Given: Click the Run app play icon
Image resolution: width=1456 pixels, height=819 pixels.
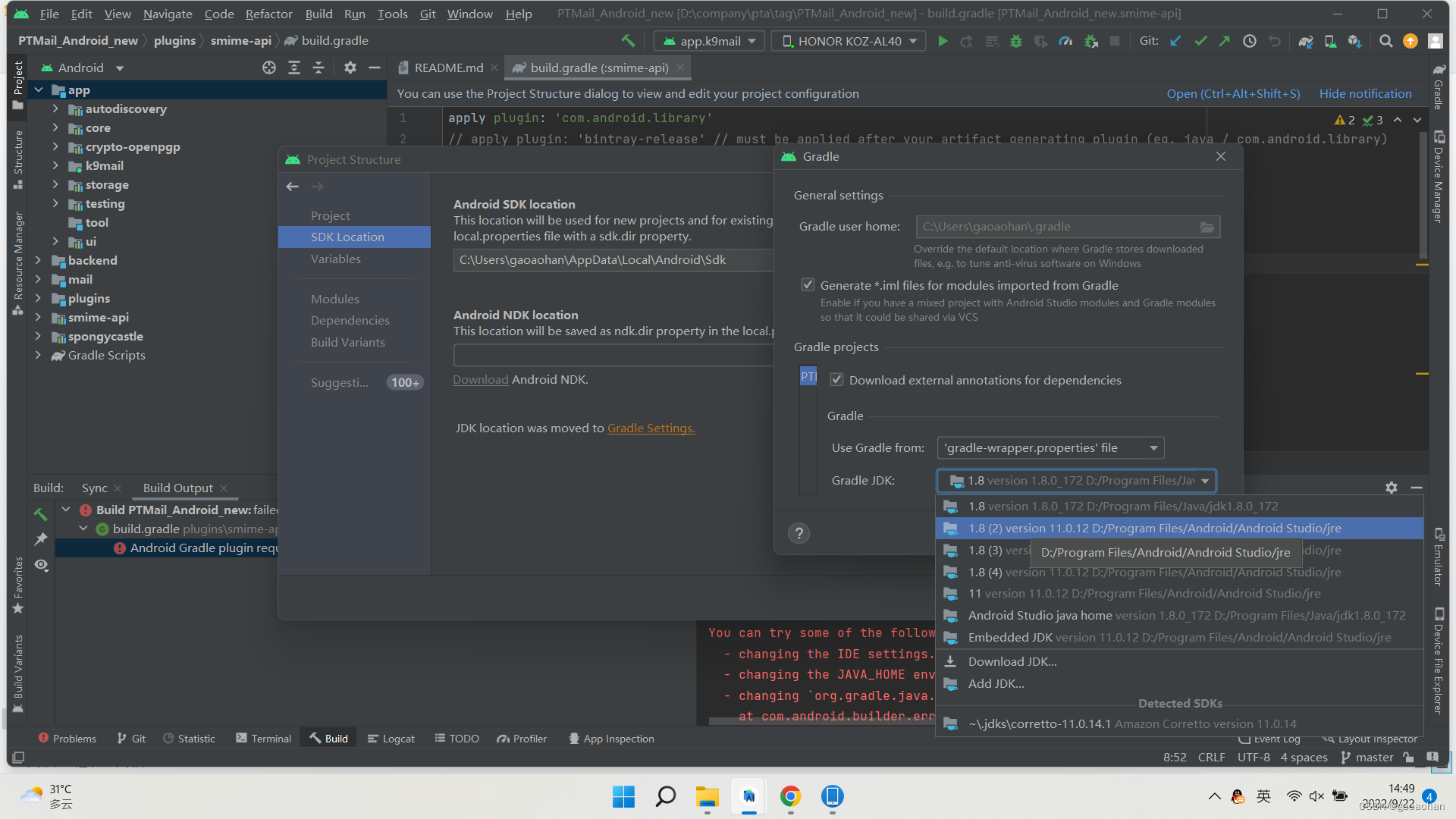Looking at the screenshot, I should pos(943,42).
